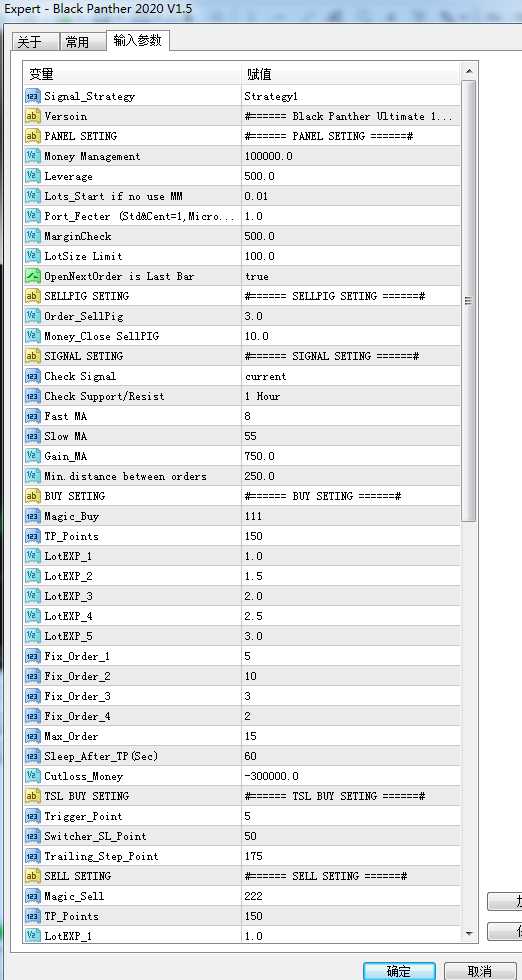Viewport: 522px width, 980px height.
Task: Click the integer icon beside Fast MA
Action: coord(32,416)
